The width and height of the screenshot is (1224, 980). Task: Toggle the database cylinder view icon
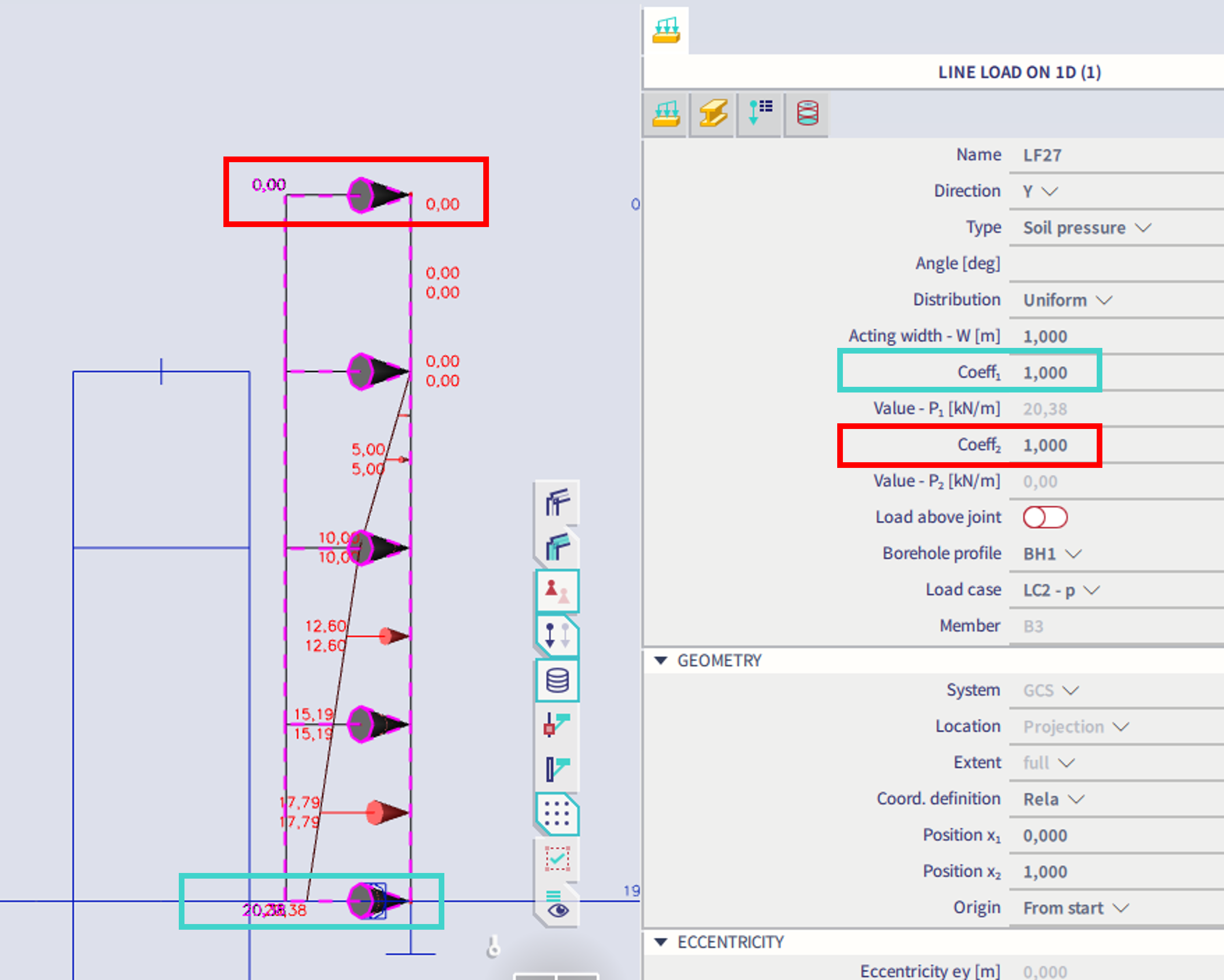point(557,680)
